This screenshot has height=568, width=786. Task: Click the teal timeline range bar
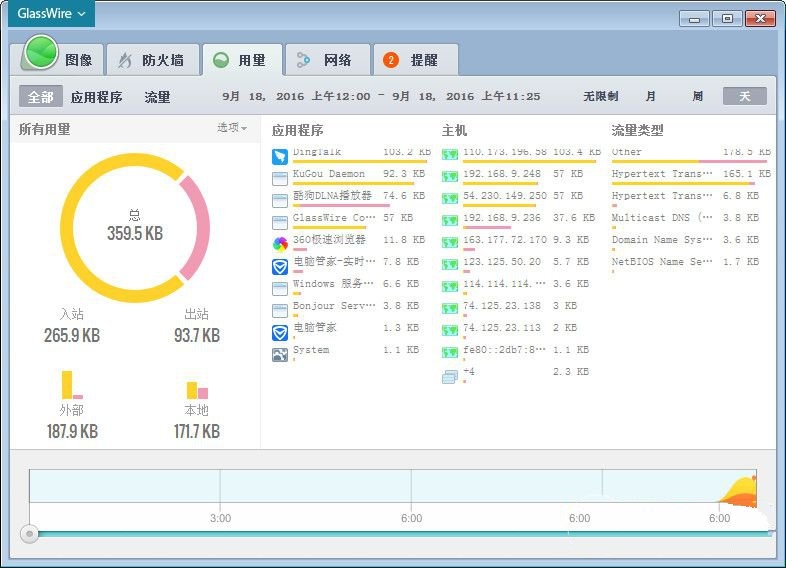tap(404, 534)
